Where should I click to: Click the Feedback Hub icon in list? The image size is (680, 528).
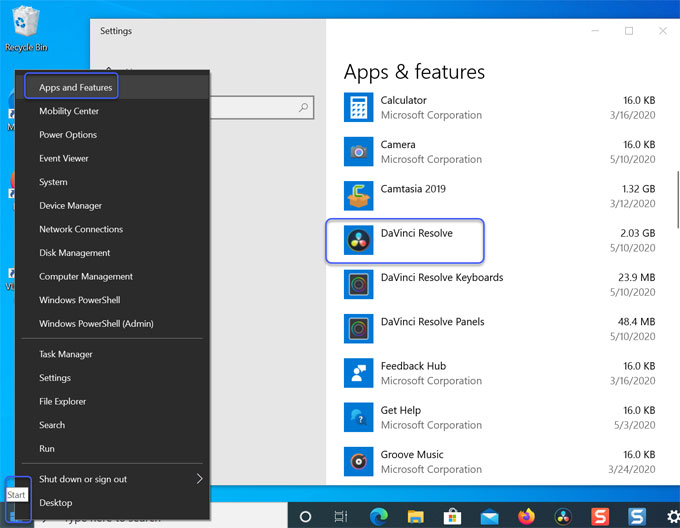coord(358,374)
